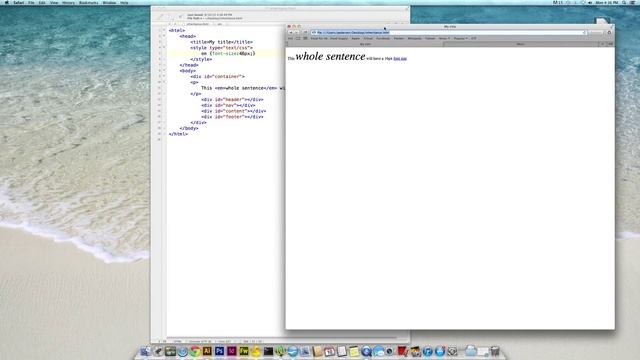
Task: Launch Google Chrome from the dock
Action: click(195, 351)
